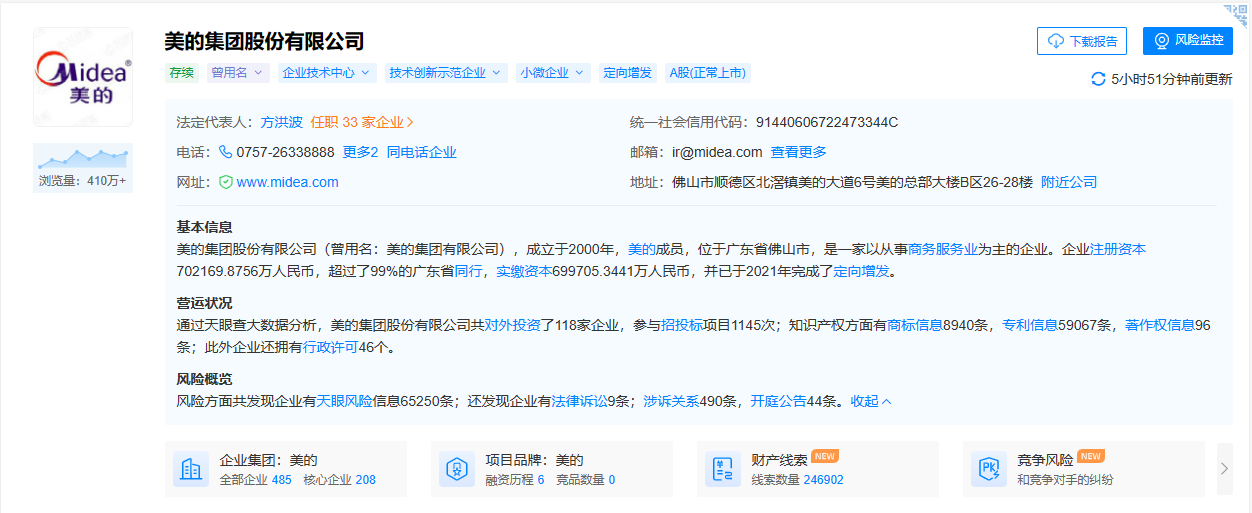Expand the 技术创新示范企业 tag dropdown

(445, 73)
